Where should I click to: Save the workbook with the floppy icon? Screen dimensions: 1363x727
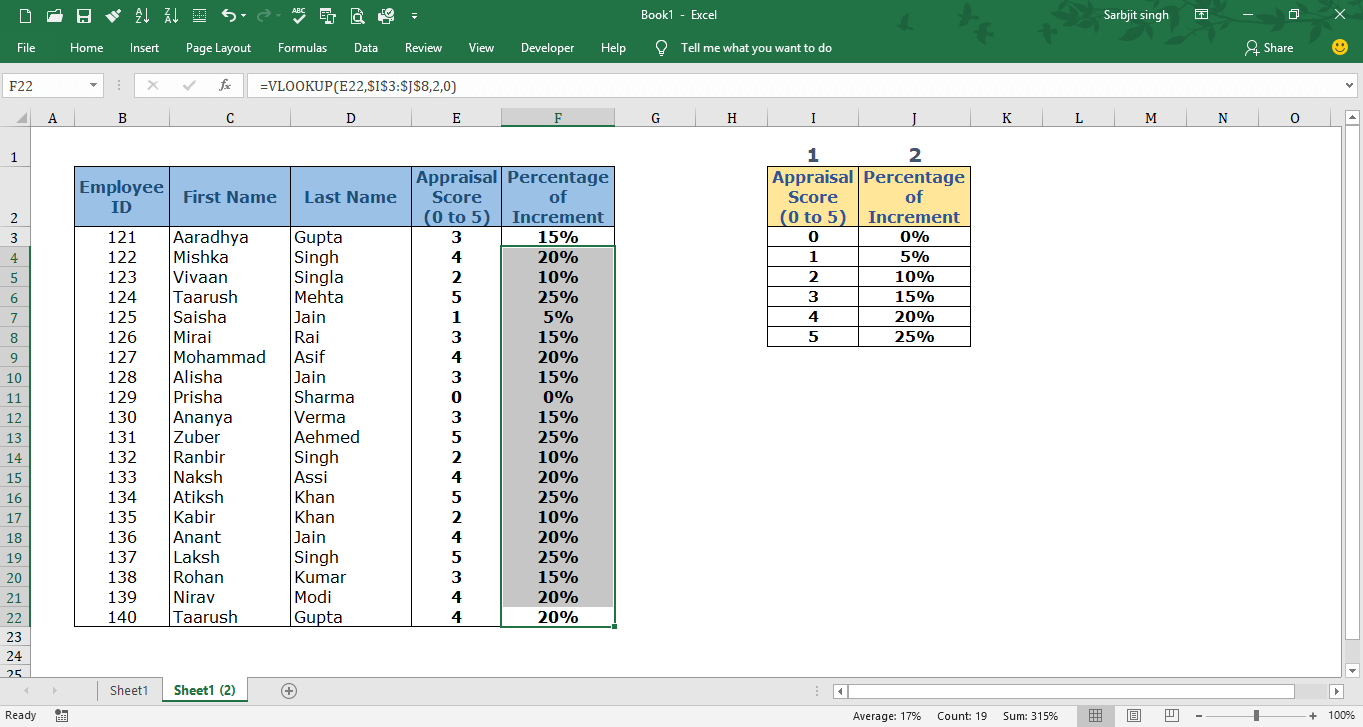pyautogui.click(x=84, y=16)
